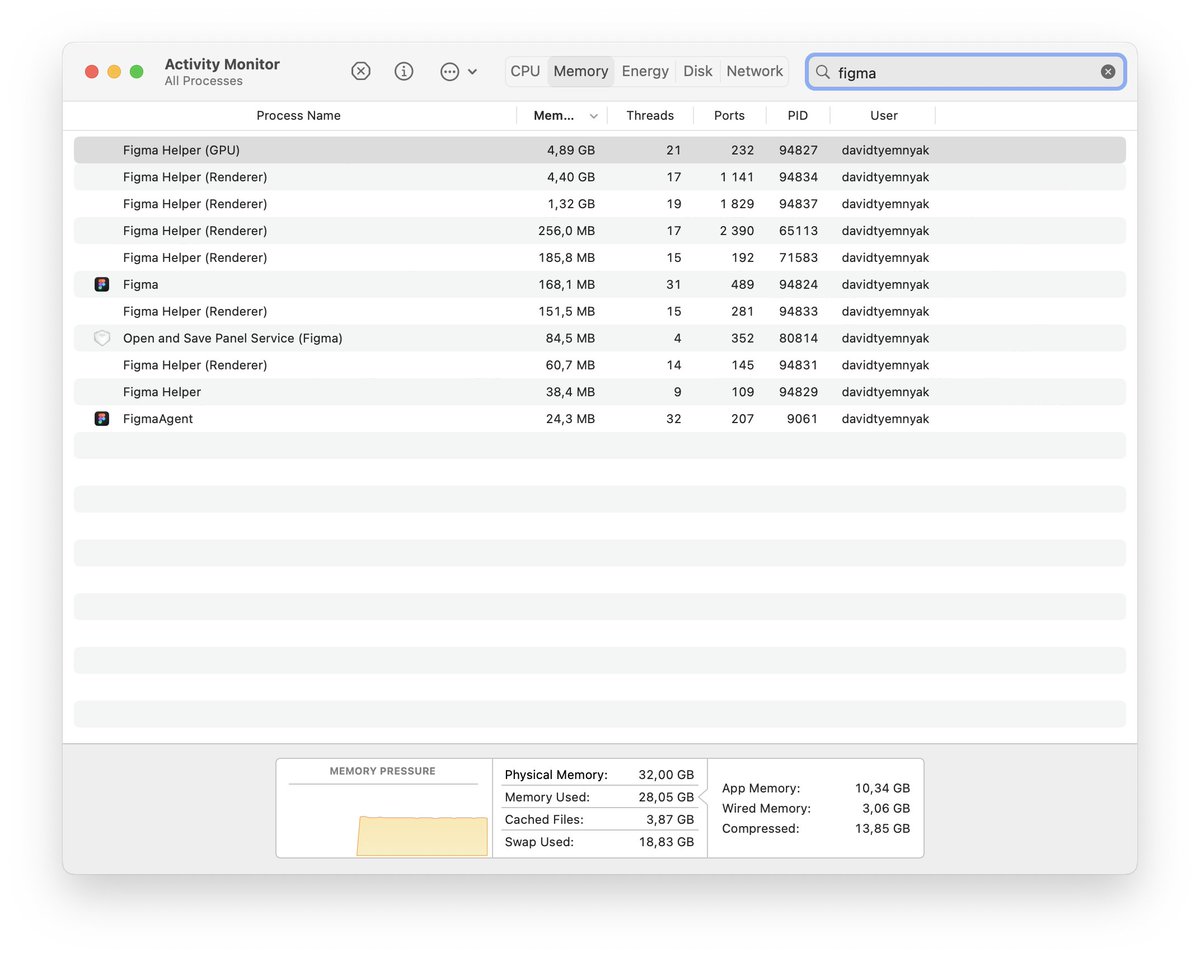
Task: Switch to the Energy tab
Action: click(645, 71)
